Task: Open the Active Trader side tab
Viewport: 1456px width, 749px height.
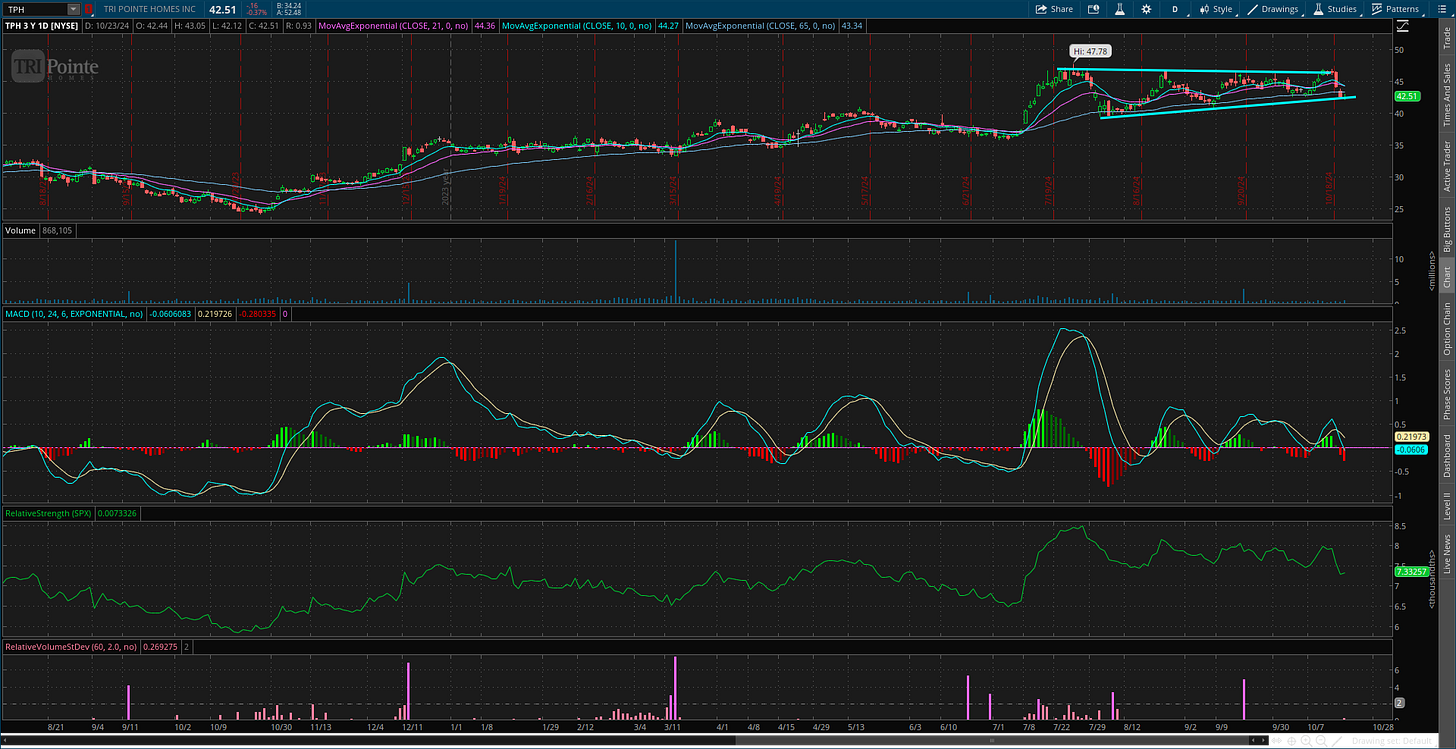Action: pos(1446,166)
